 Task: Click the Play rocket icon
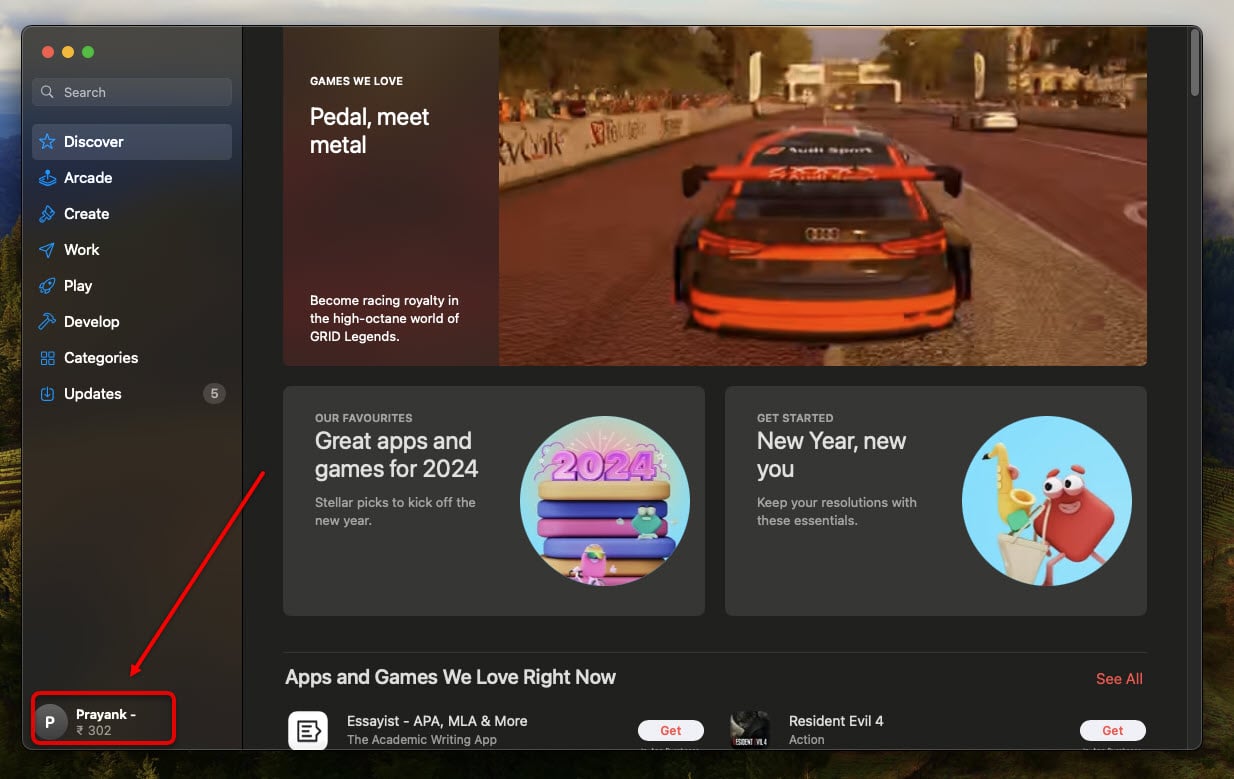click(47, 286)
